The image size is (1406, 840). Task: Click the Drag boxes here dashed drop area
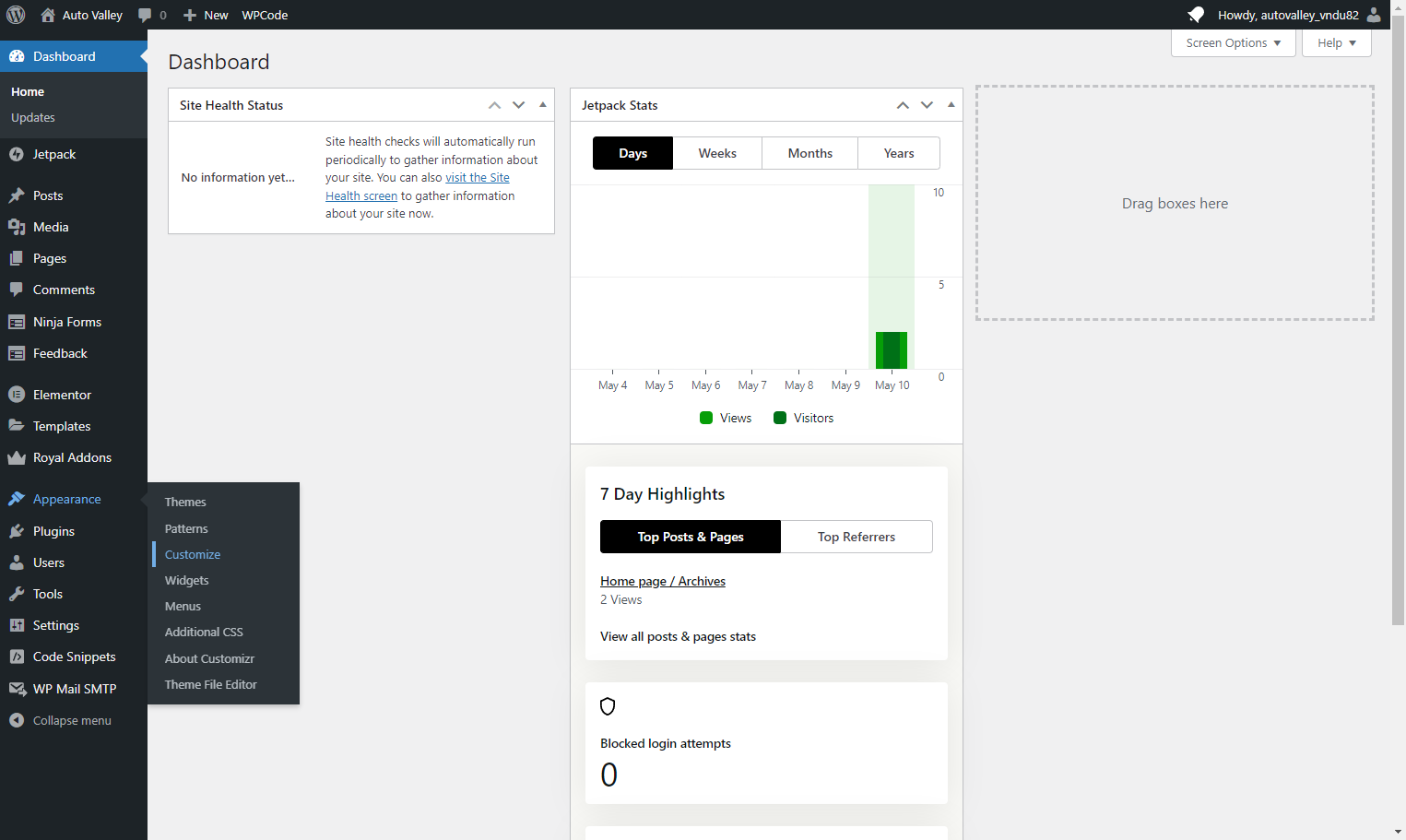(x=1175, y=203)
